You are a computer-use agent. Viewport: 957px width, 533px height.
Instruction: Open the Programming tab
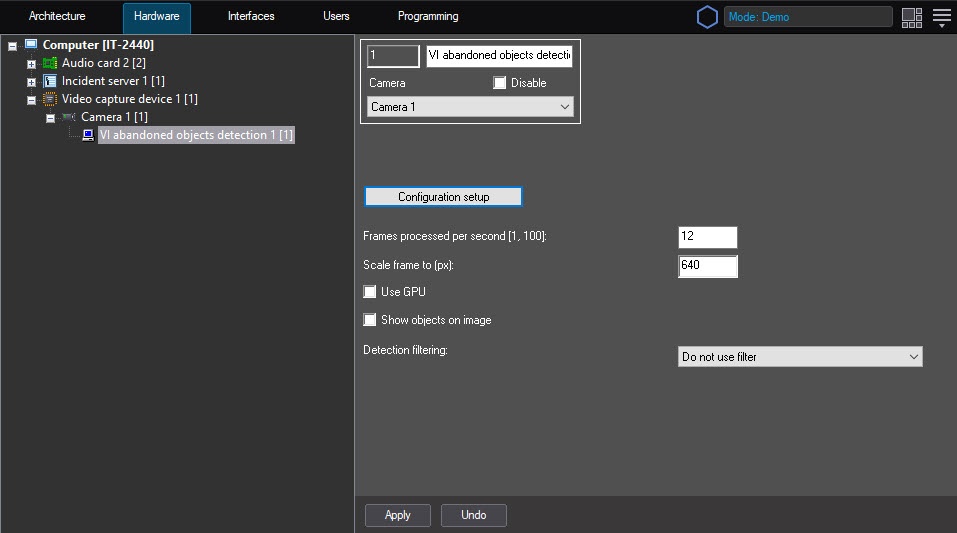click(428, 17)
